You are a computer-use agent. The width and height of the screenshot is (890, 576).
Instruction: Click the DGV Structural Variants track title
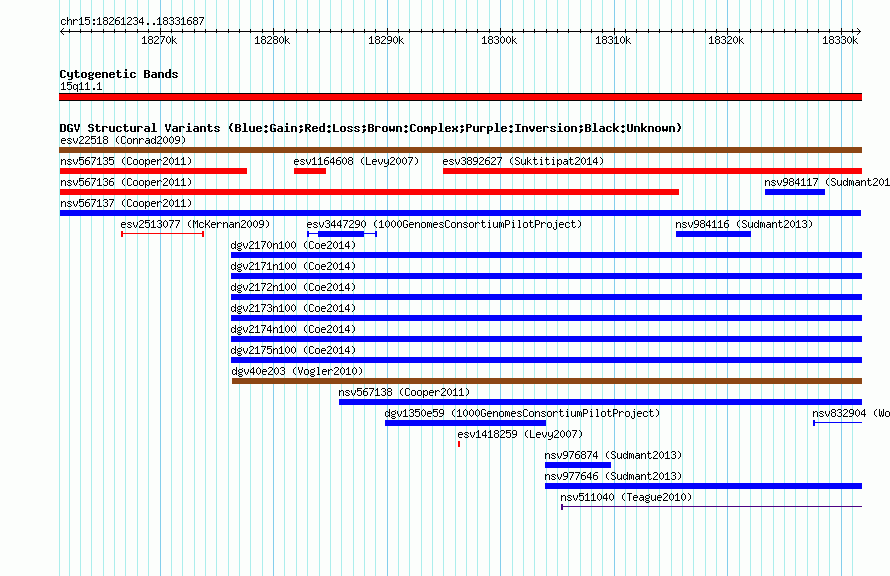pyautogui.click(x=370, y=128)
